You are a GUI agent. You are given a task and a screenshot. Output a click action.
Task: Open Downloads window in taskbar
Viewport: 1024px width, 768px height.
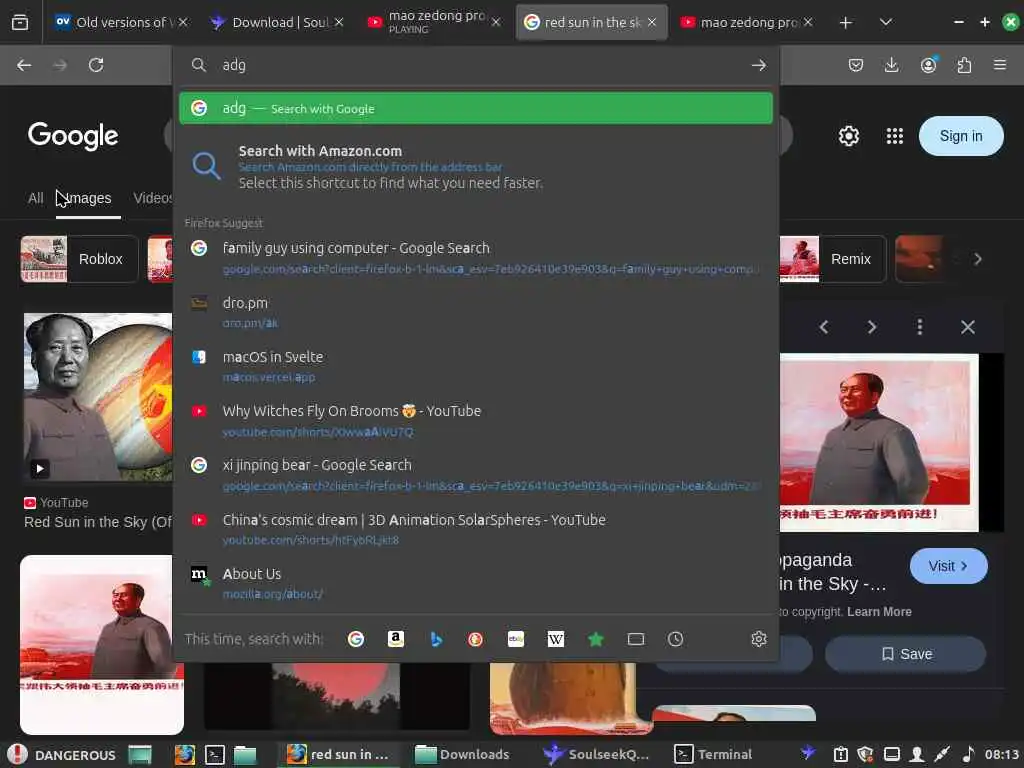(462, 754)
